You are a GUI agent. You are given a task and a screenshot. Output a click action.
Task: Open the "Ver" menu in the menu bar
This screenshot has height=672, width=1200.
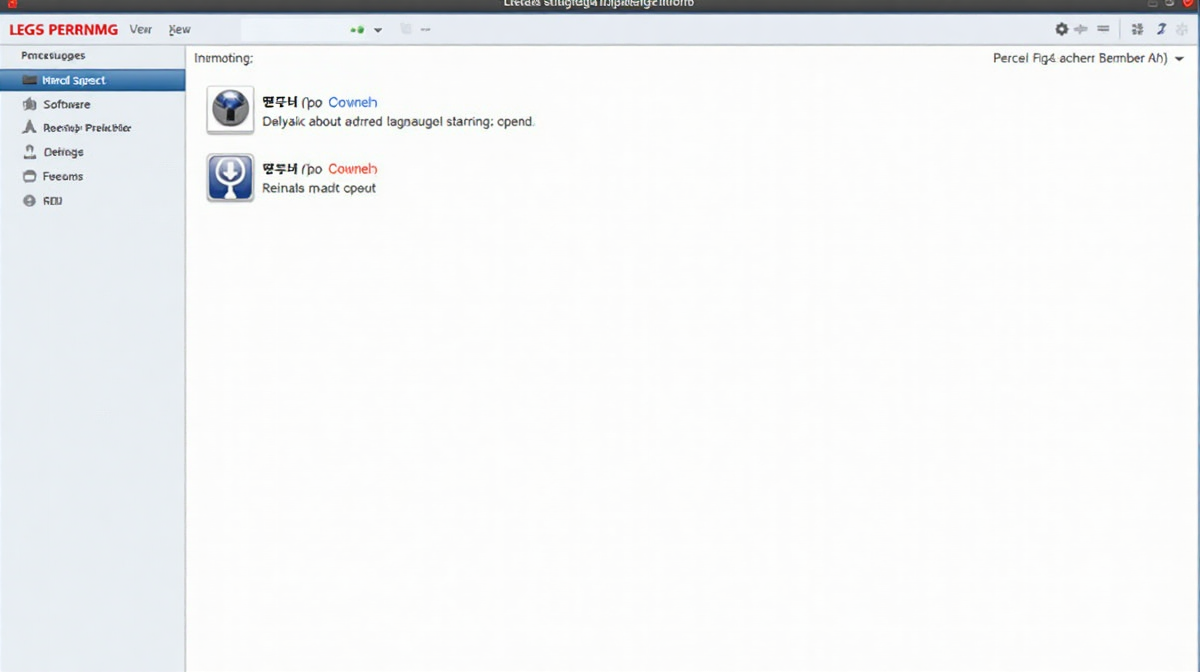(140, 30)
